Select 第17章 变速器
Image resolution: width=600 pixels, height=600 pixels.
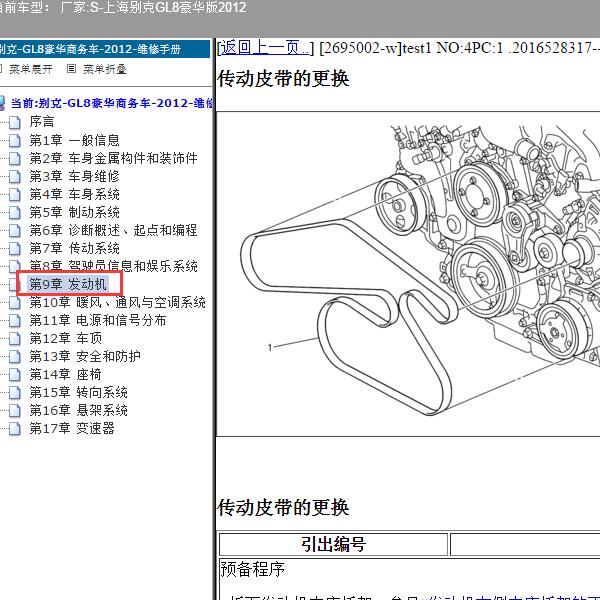(72, 428)
